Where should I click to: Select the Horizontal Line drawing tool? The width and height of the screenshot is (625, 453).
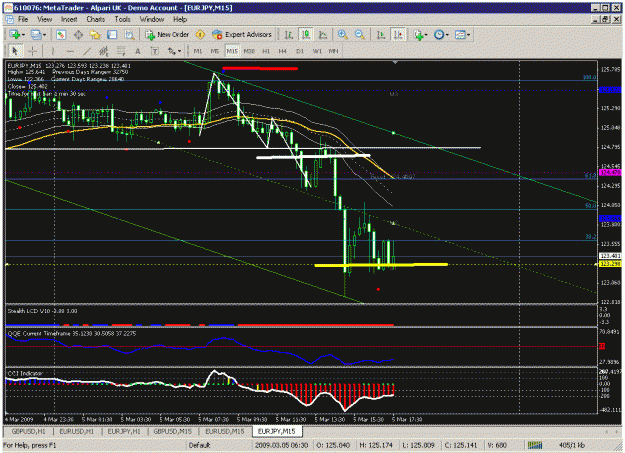(x=70, y=51)
